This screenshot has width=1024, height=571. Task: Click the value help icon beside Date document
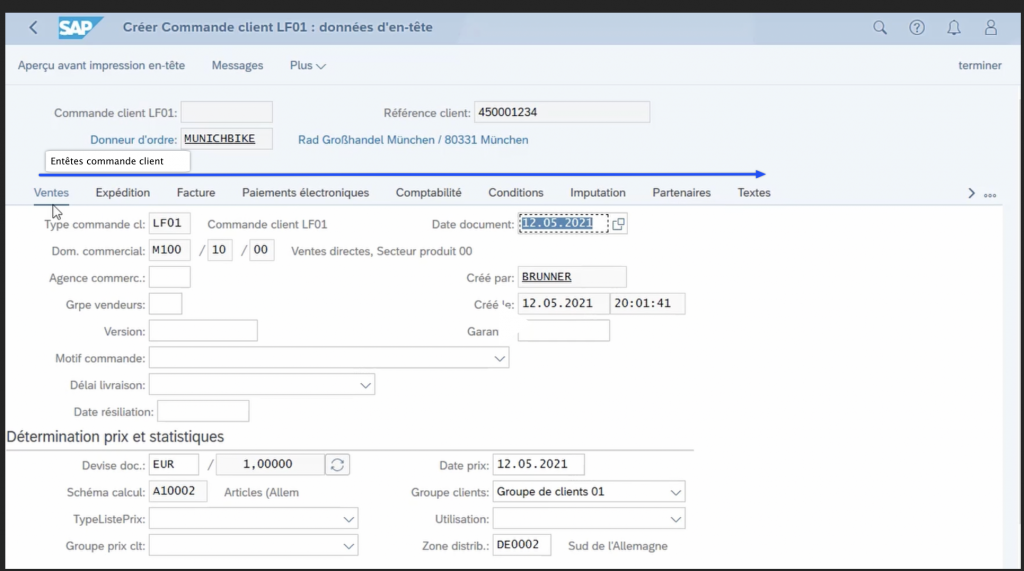click(618, 224)
